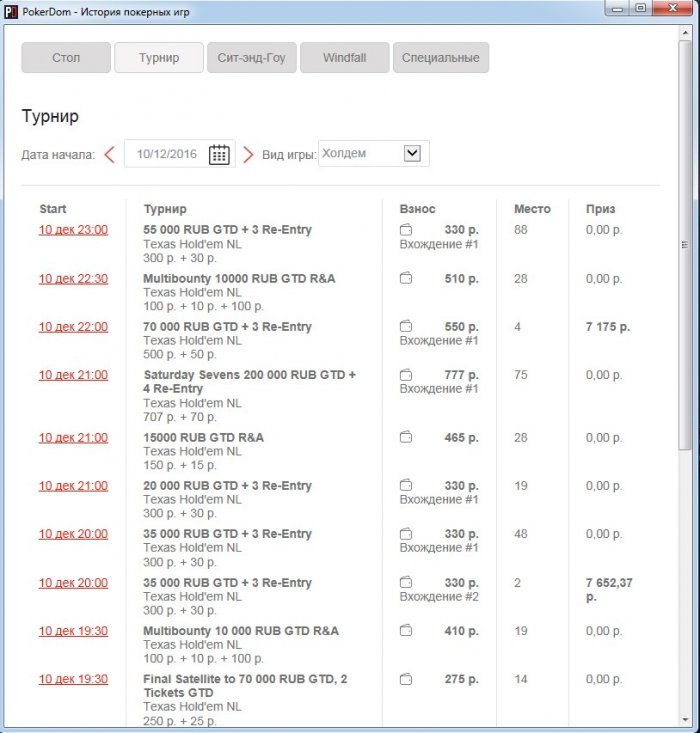Click buy-in amount 275 р.

[462, 679]
